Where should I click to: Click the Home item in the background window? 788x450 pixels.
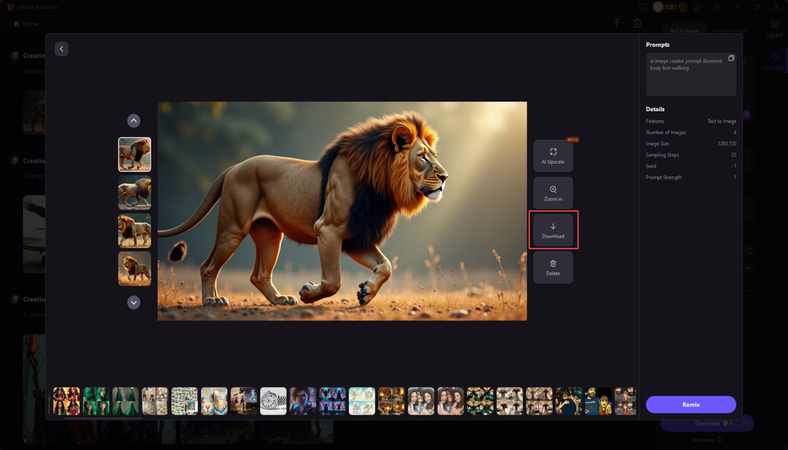click(26, 23)
